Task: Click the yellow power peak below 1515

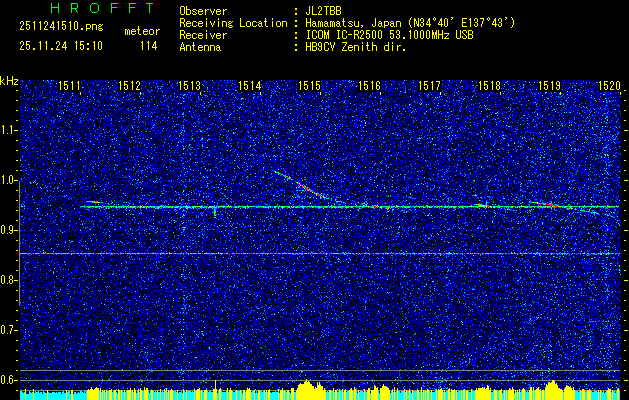Action: point(306,385)
